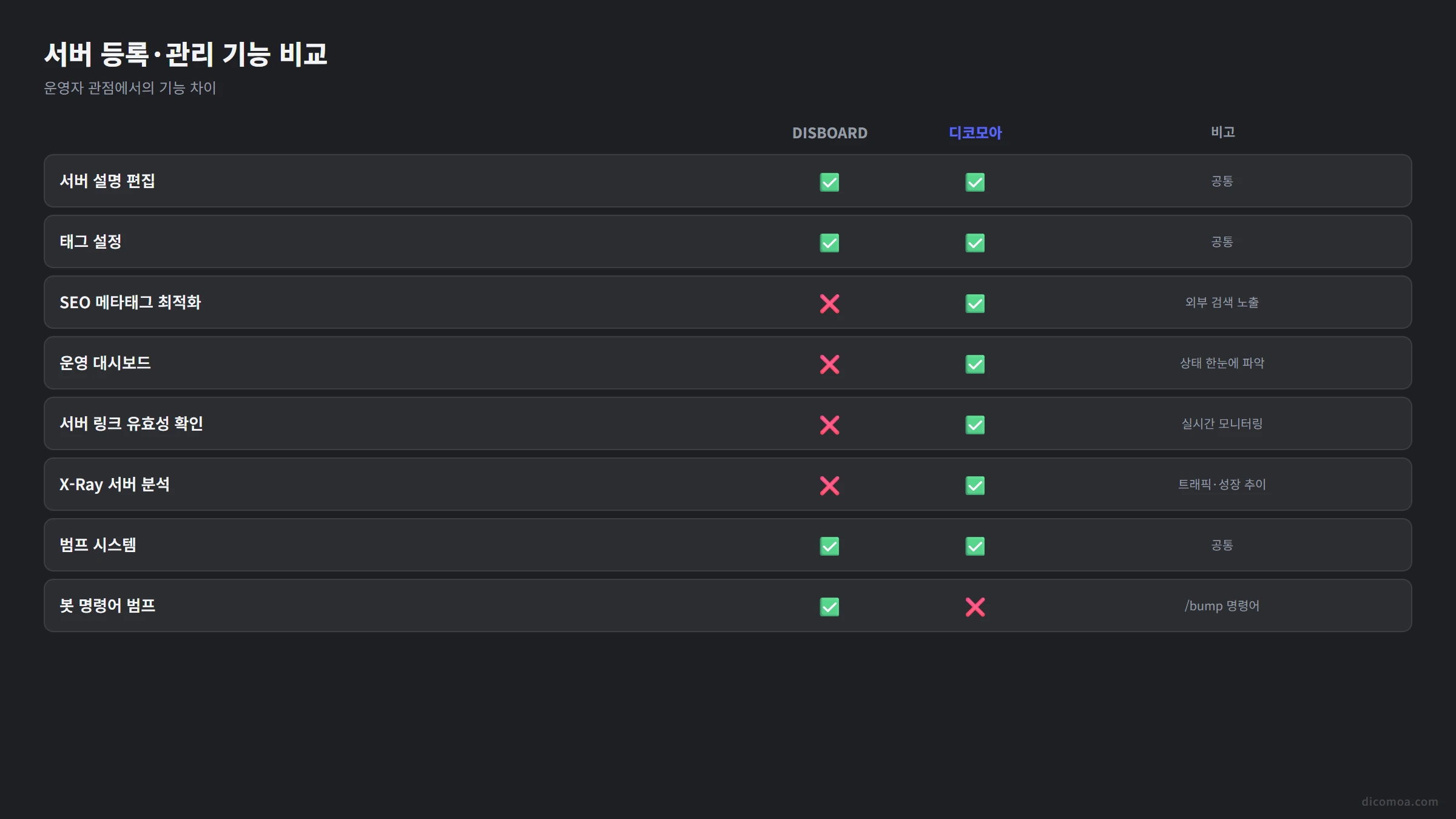The image size is (1456, 819).
Task: Click DISBOARD check for 봇 명령어 범프
Action: click(x=829, y=607)
